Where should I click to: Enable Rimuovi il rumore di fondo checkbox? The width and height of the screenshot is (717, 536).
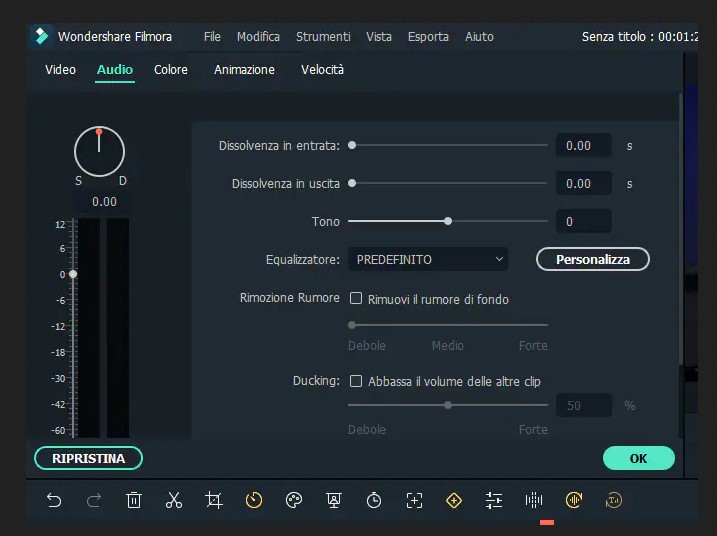(x=355, y=298)
